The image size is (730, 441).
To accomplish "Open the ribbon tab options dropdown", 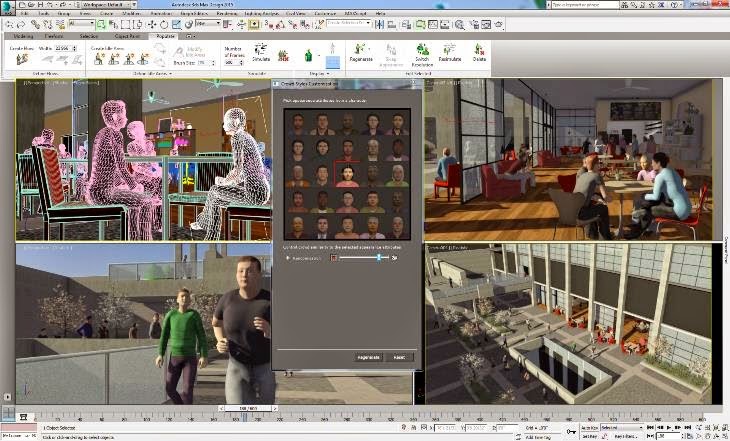I will coord(190,36).
